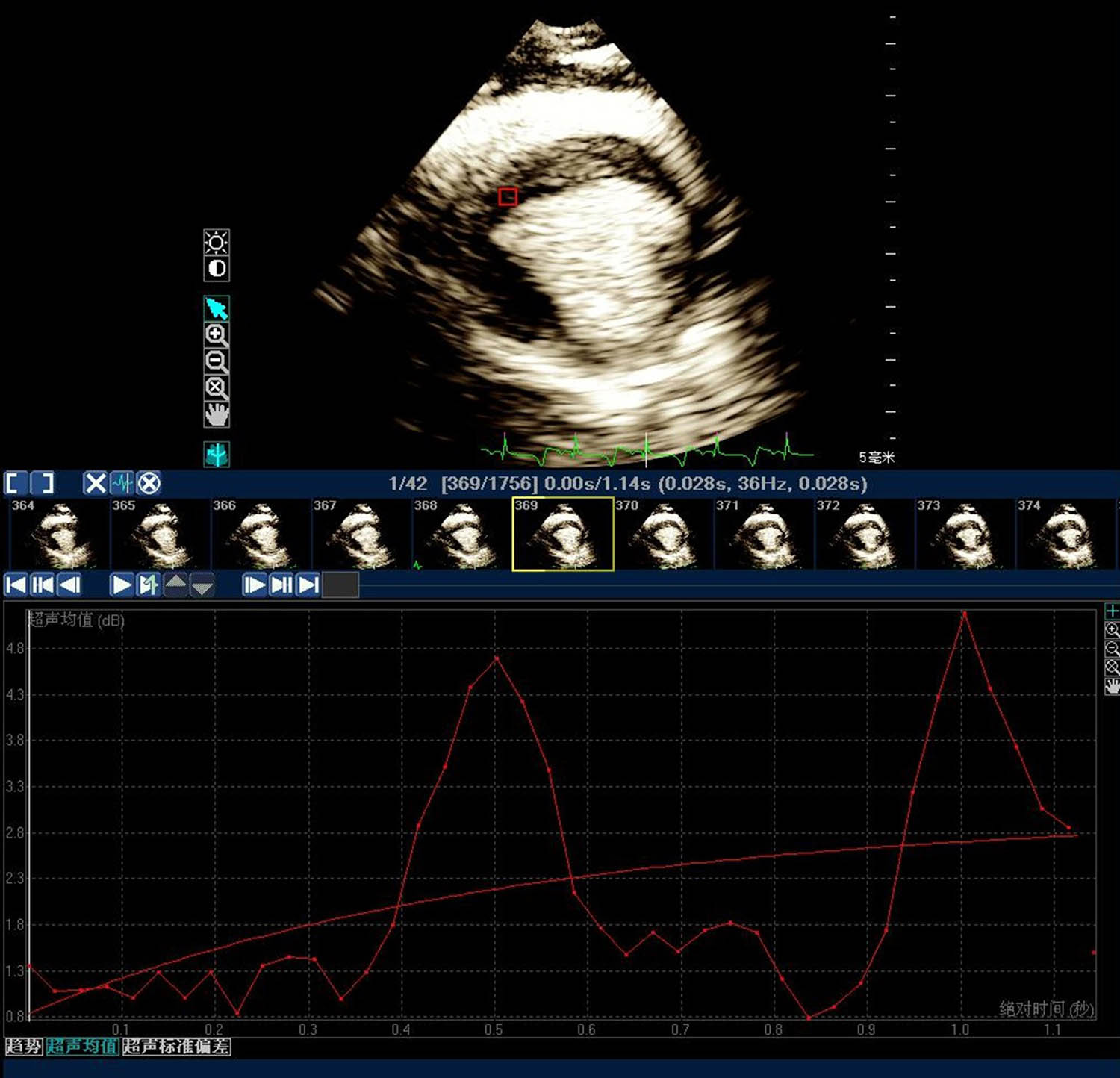Step forward one frame
1120x1078 pixels.
pyautogui.click(x=255, y=585)
